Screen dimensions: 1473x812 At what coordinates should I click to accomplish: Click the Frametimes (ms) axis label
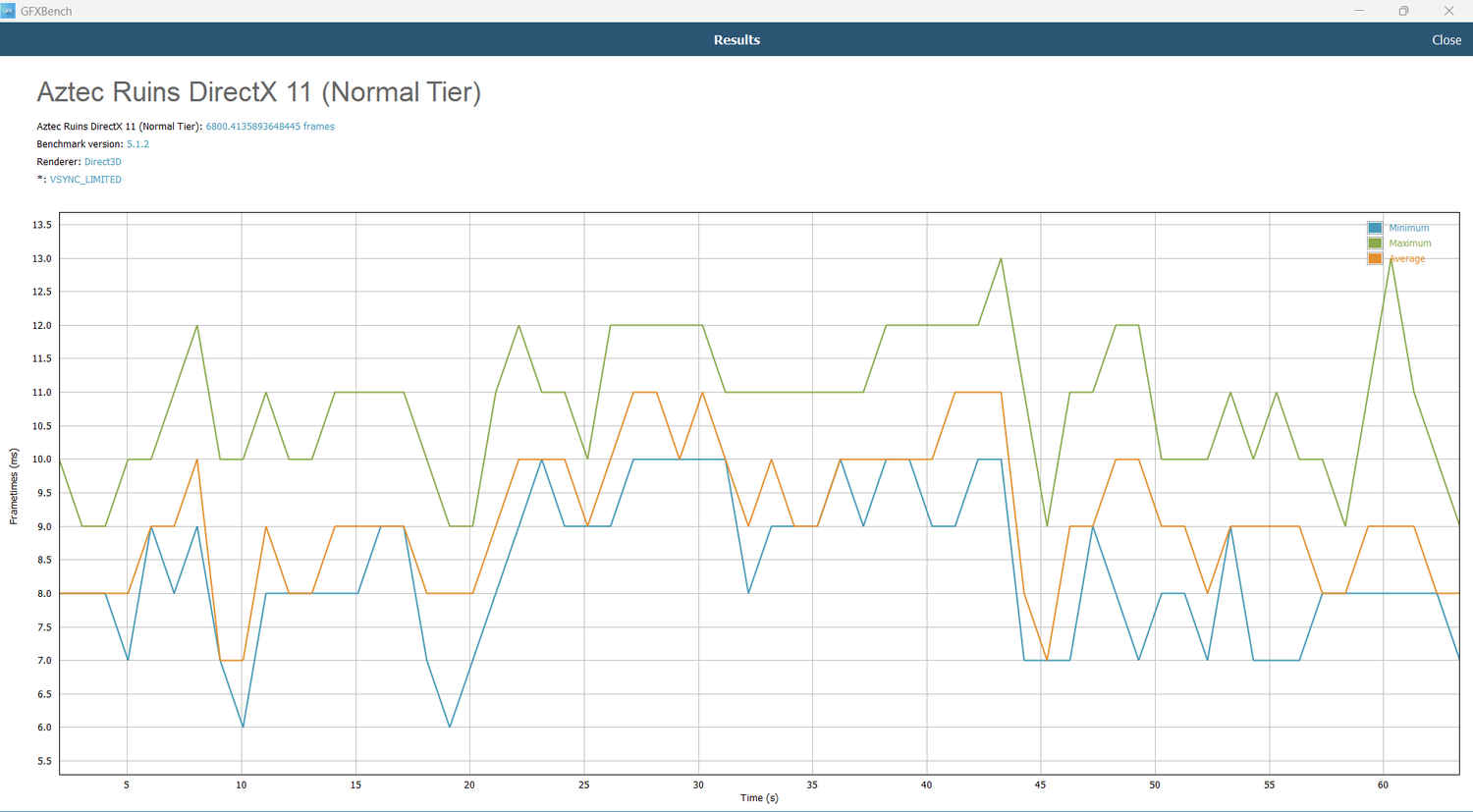(14, 486)
